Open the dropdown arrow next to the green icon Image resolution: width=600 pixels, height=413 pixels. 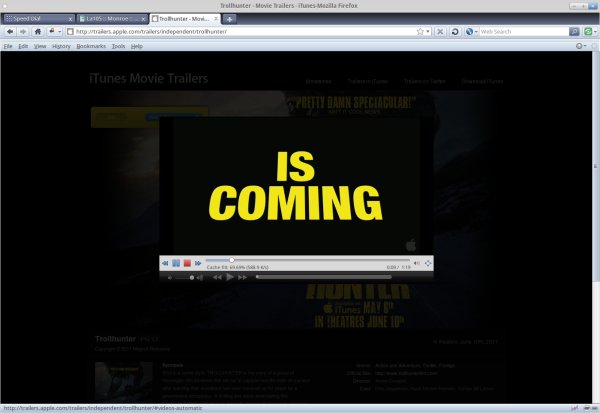(595, 32)
